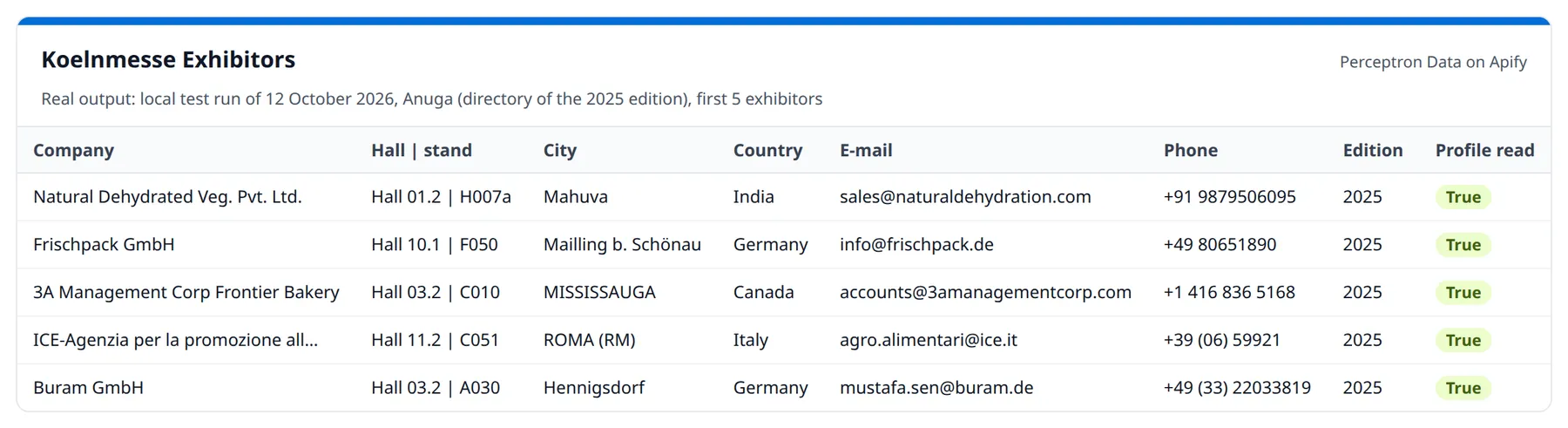
Task: Click email mustafa.sen@buram.de
Action: click(936, 388)
